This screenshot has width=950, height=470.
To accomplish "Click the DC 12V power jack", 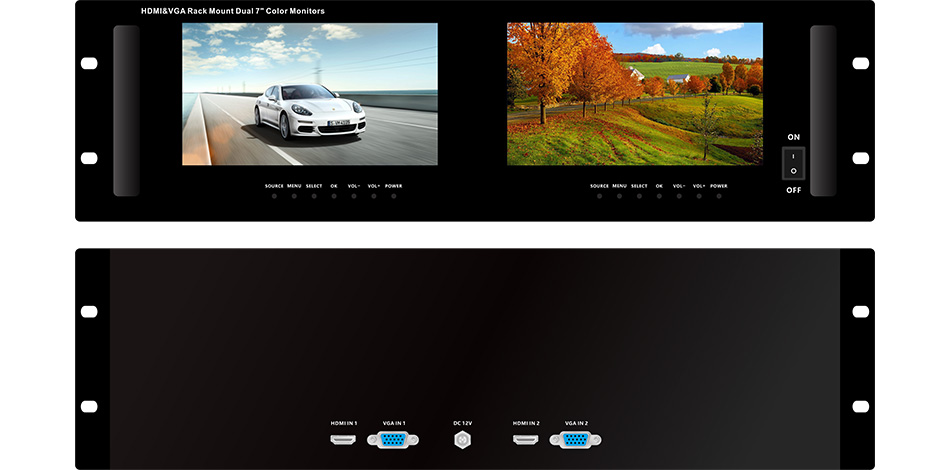I will [x=462, y=439].
